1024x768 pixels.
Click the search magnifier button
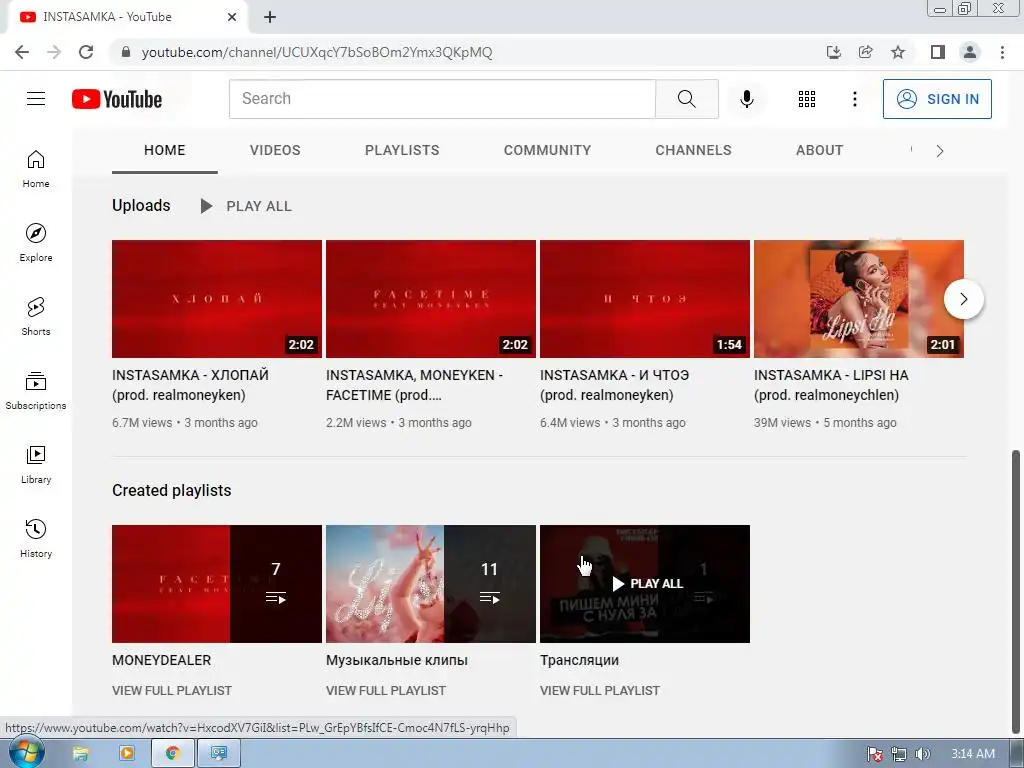pos(686,99)
